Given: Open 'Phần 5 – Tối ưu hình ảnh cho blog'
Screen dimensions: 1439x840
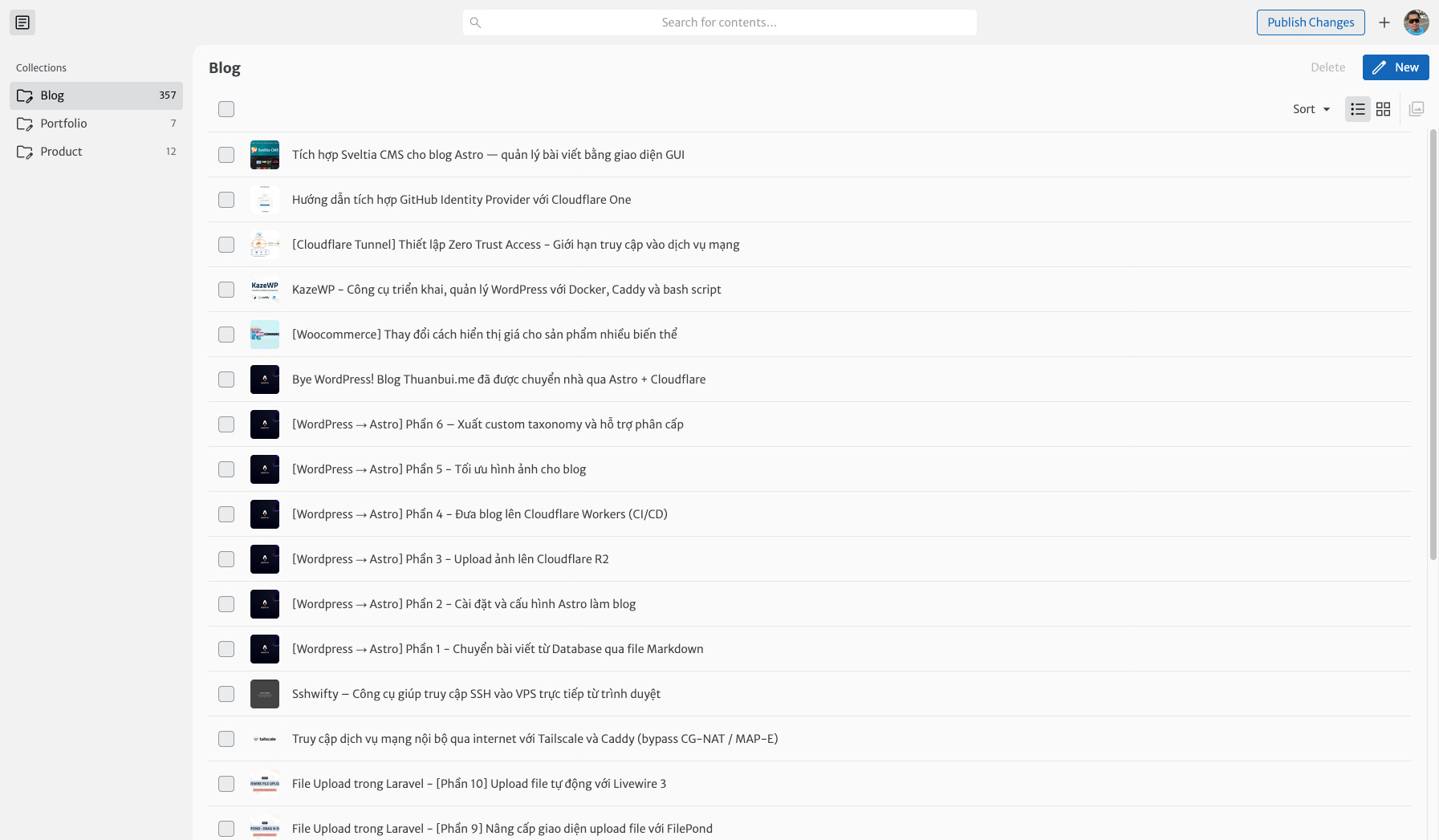Looking at the screenshot, I should (439, 469).
